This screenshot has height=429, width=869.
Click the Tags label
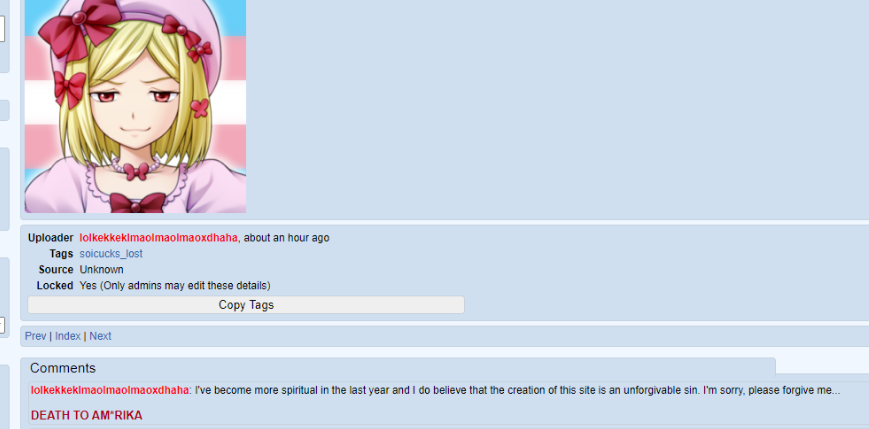[x=61, y=254]
